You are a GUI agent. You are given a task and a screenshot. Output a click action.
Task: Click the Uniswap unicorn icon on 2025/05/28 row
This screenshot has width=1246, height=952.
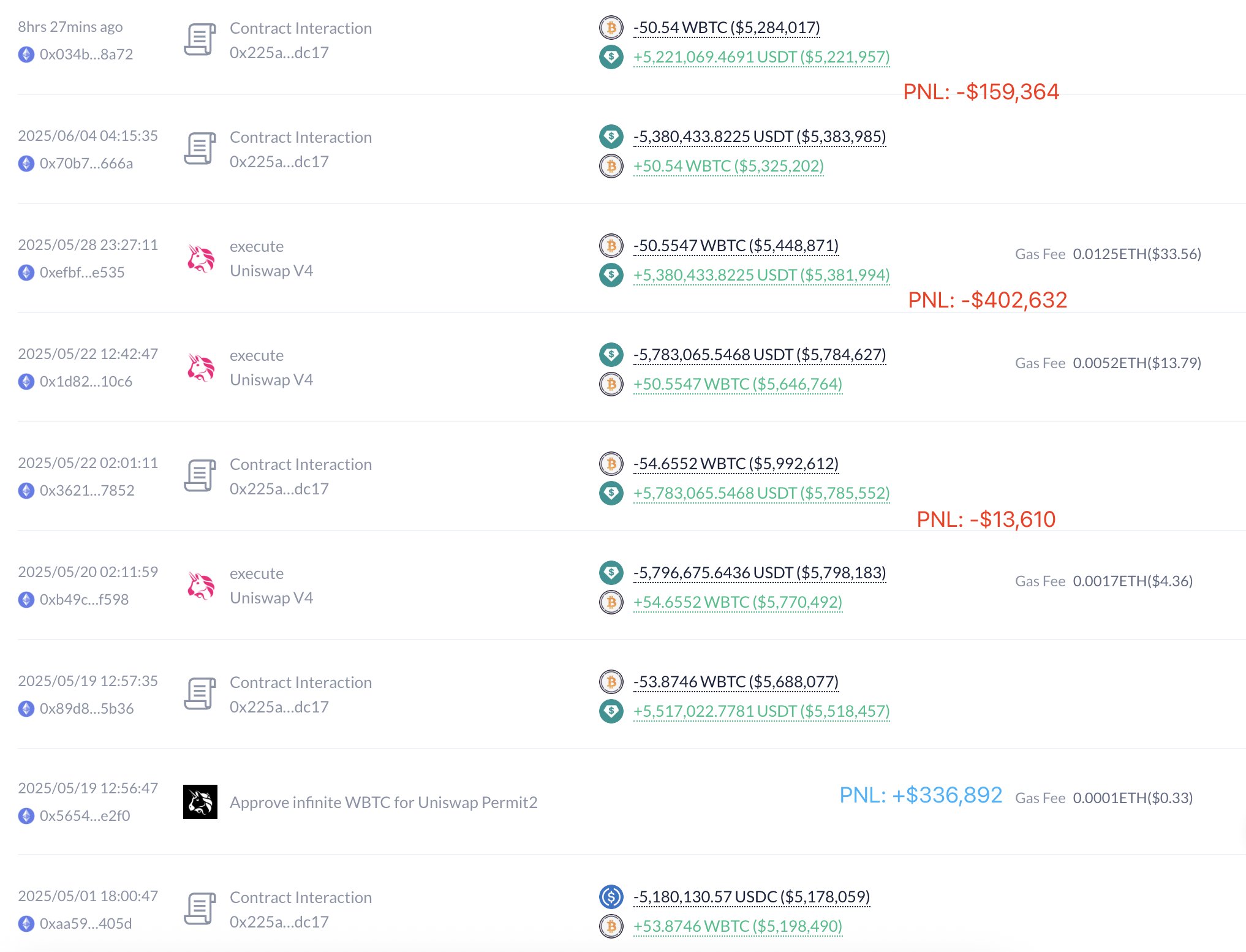click(201, 259)
